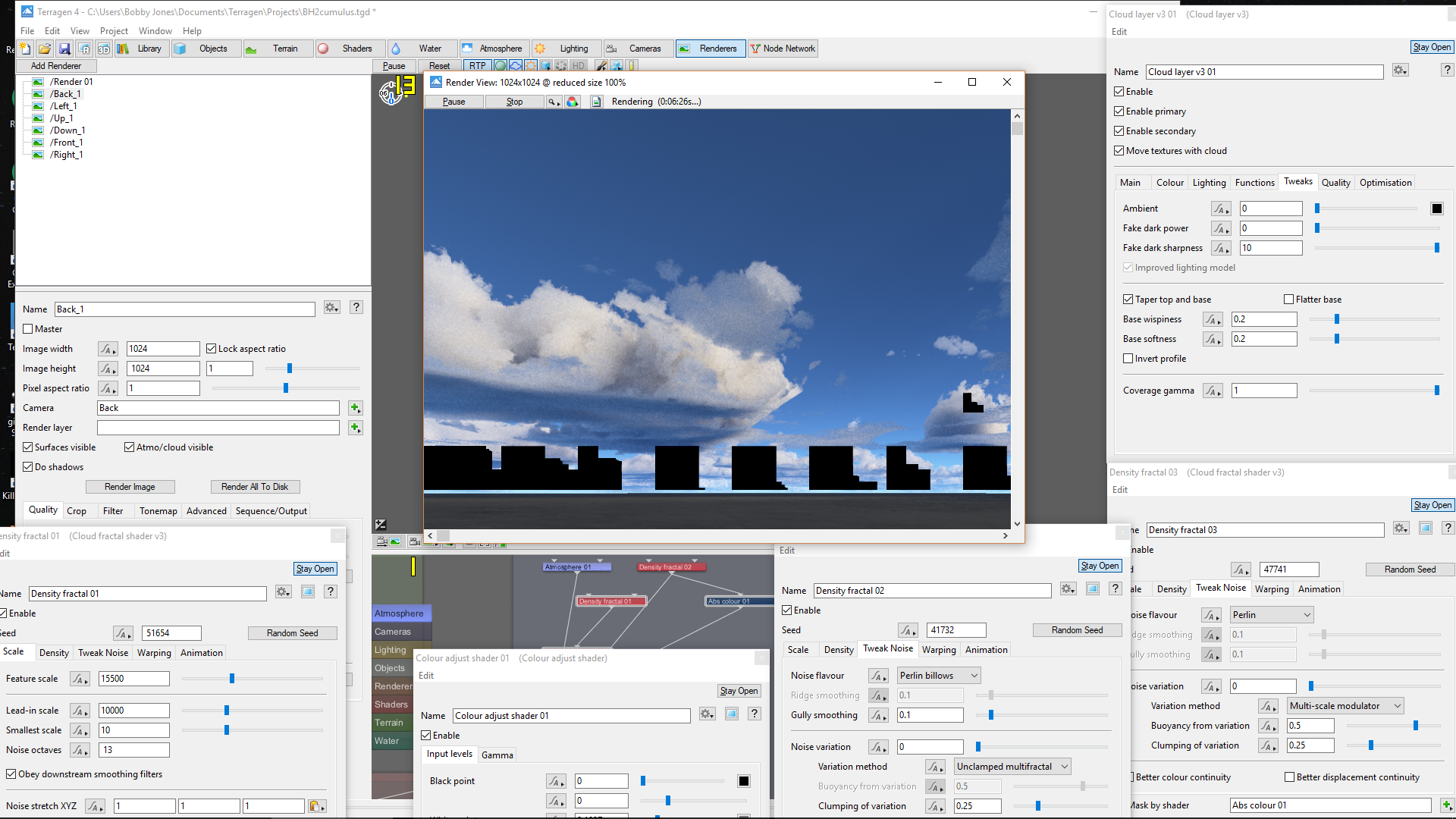Viewport: 1456px width, 819px height.
Task: Click the Save project icon
Action: (64, 49)
